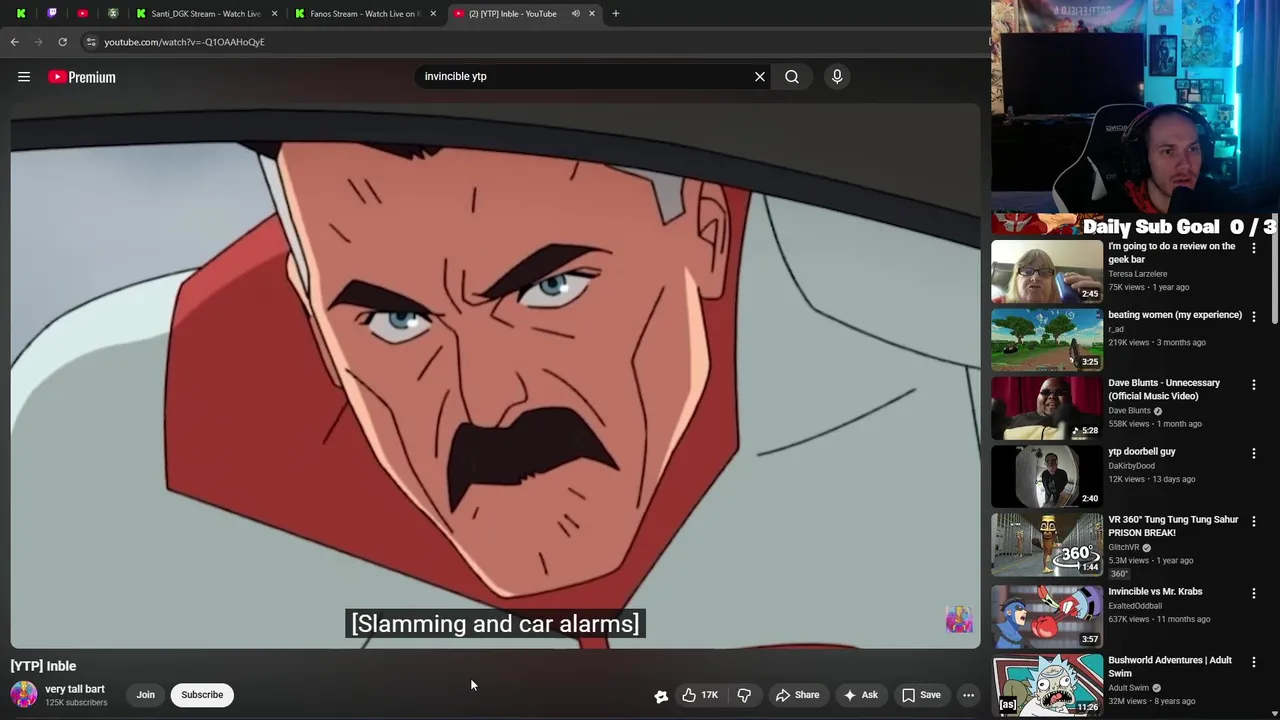Open Teresa Larzelere channel name
The width and height of the screenshot is (1280, 720).
[1138, 274]
